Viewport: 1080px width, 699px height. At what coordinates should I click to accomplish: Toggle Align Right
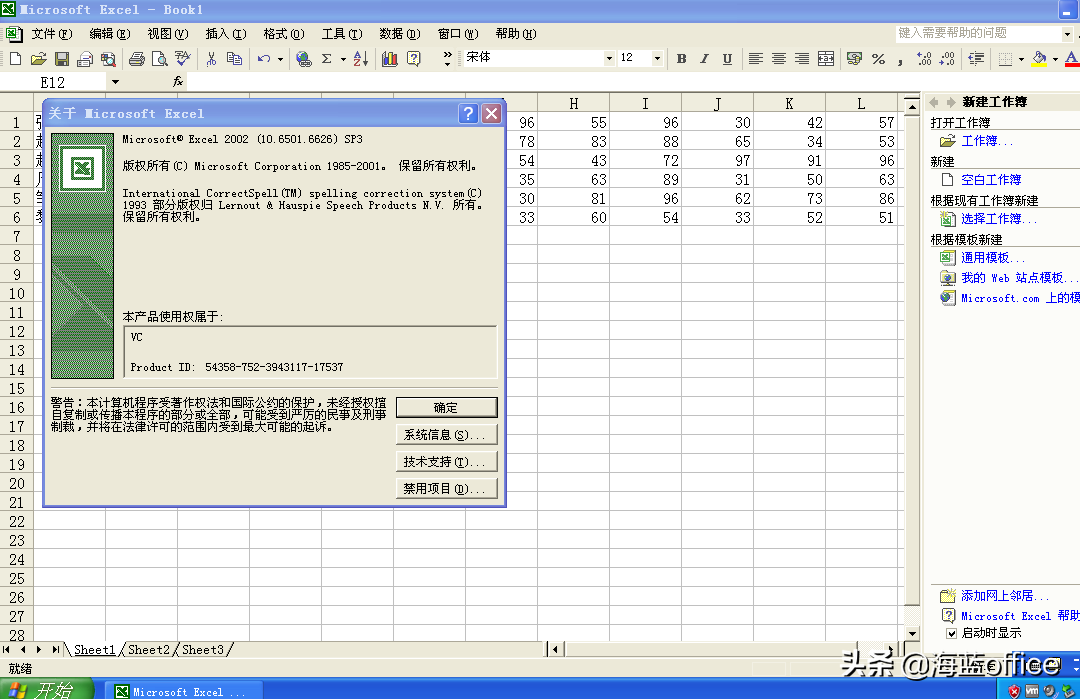click(x=802, y=59)
